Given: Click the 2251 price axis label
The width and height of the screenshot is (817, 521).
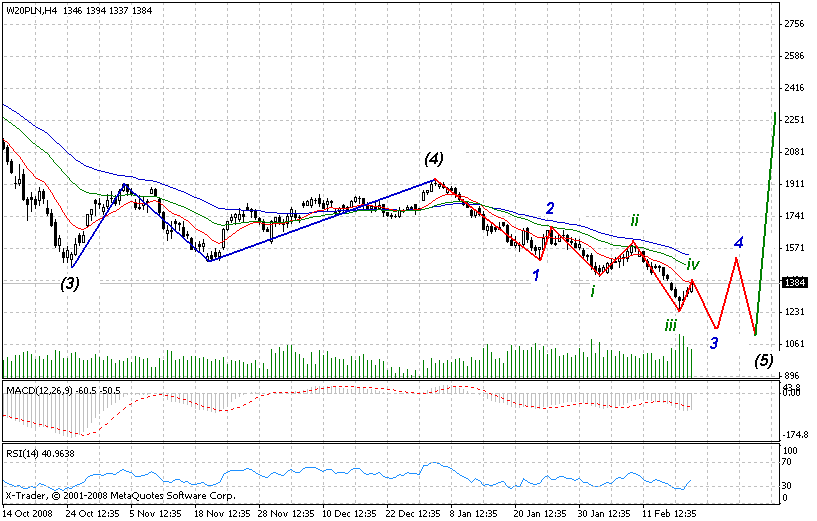Looking at the screenshot, I should point(794,120).
